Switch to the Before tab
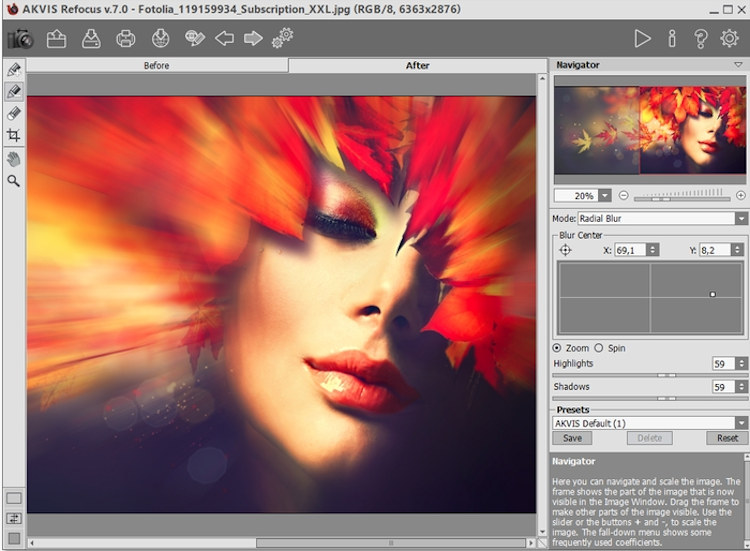This screenshot has width=750, height=551. pos(157,66)
